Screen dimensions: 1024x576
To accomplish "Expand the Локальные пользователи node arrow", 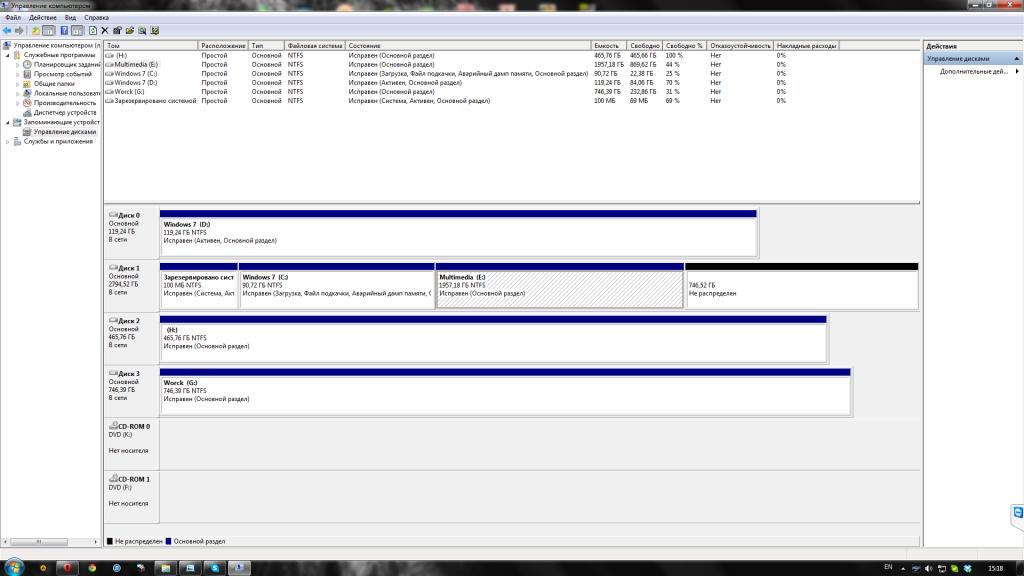I will [x=18, y=93].
